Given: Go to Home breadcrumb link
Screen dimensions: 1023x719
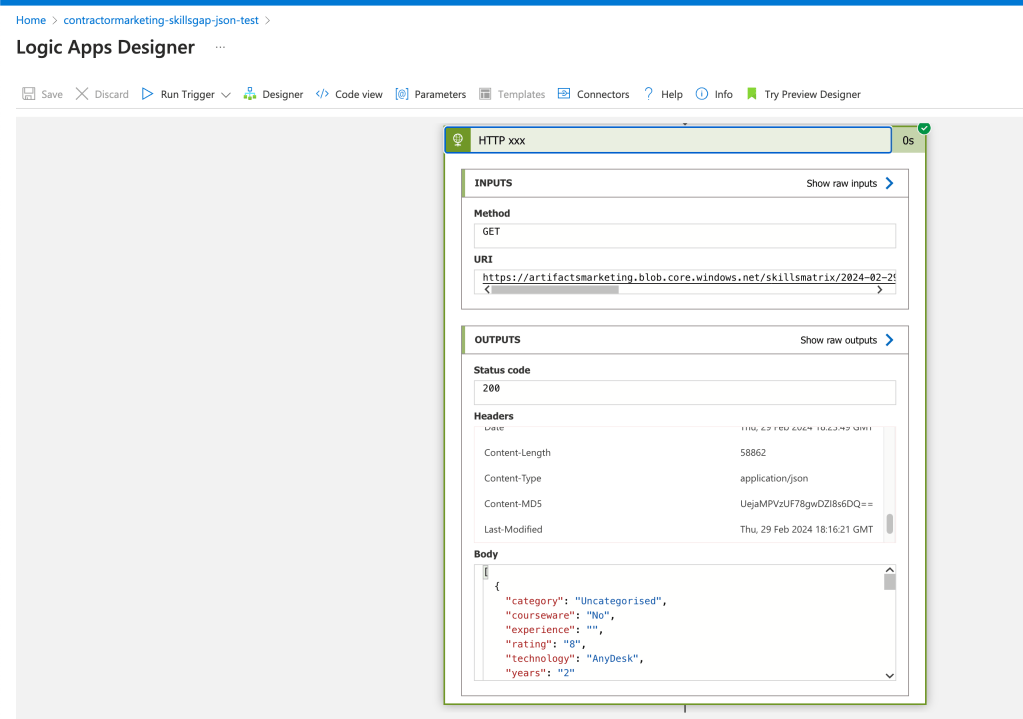Looking at the screenshot, I should tap(31, 20).
